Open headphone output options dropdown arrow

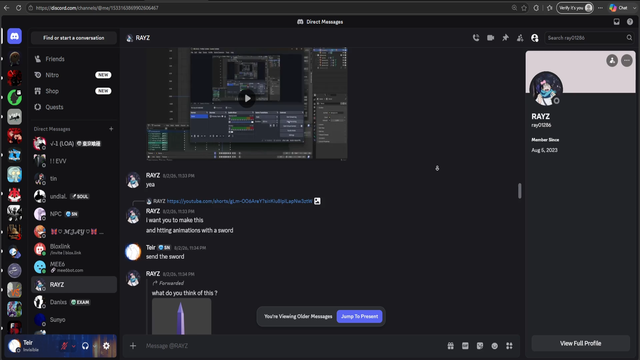[x=95, y=346]
